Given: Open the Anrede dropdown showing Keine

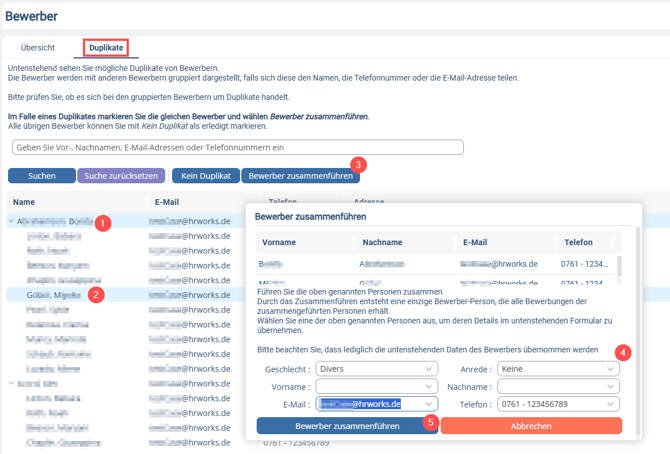Looking at the screenshot, I should click(x=558, y=369).
